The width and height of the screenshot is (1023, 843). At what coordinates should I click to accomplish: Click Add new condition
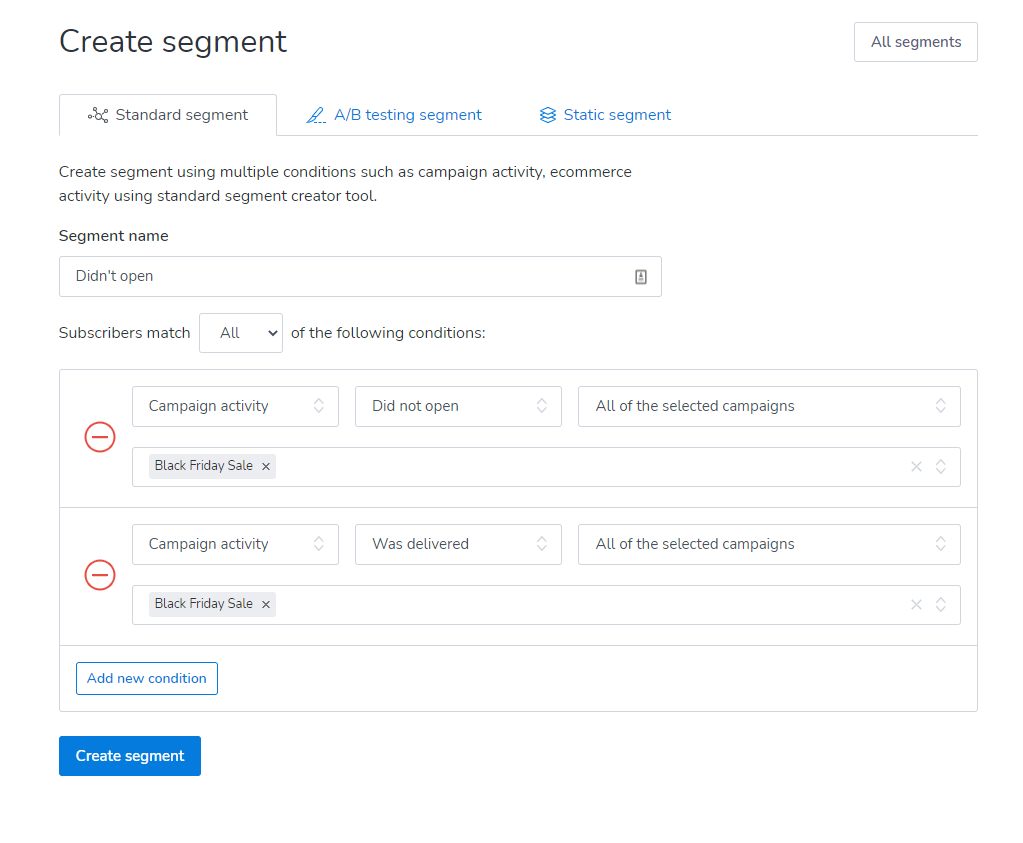[147, 678]
